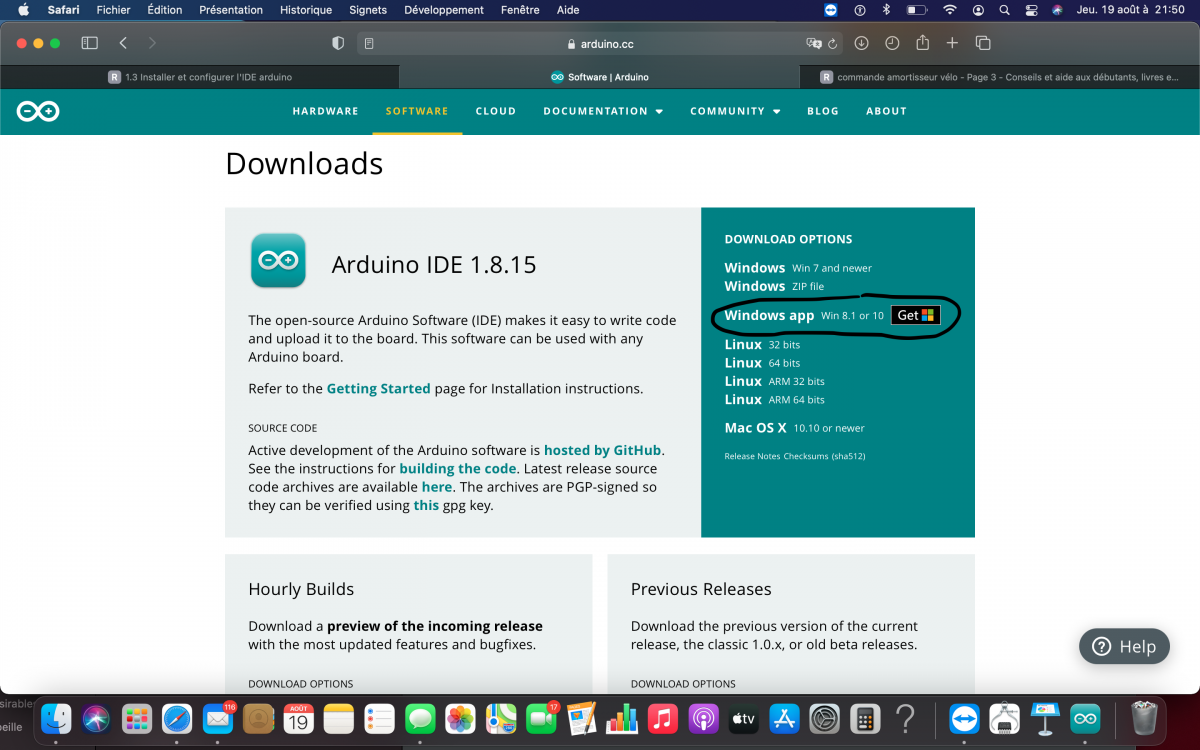
Task: Click the 'Hourly Builds' heading text
Action: click(x=301, y=589)
